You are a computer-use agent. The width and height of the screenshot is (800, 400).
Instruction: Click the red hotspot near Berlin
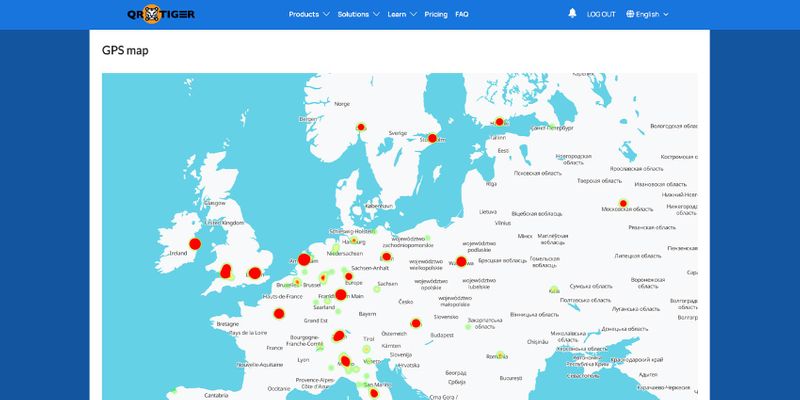386,257
